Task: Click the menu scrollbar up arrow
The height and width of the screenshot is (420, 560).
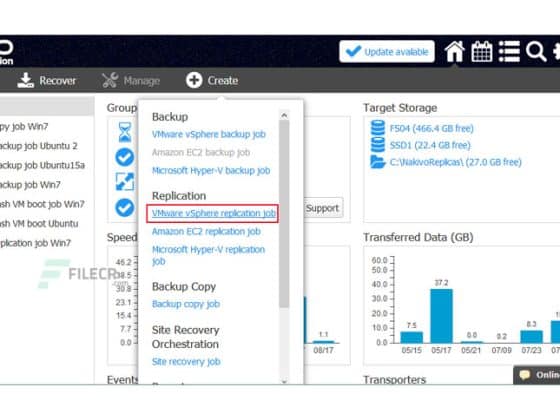Action: (284, 115)
